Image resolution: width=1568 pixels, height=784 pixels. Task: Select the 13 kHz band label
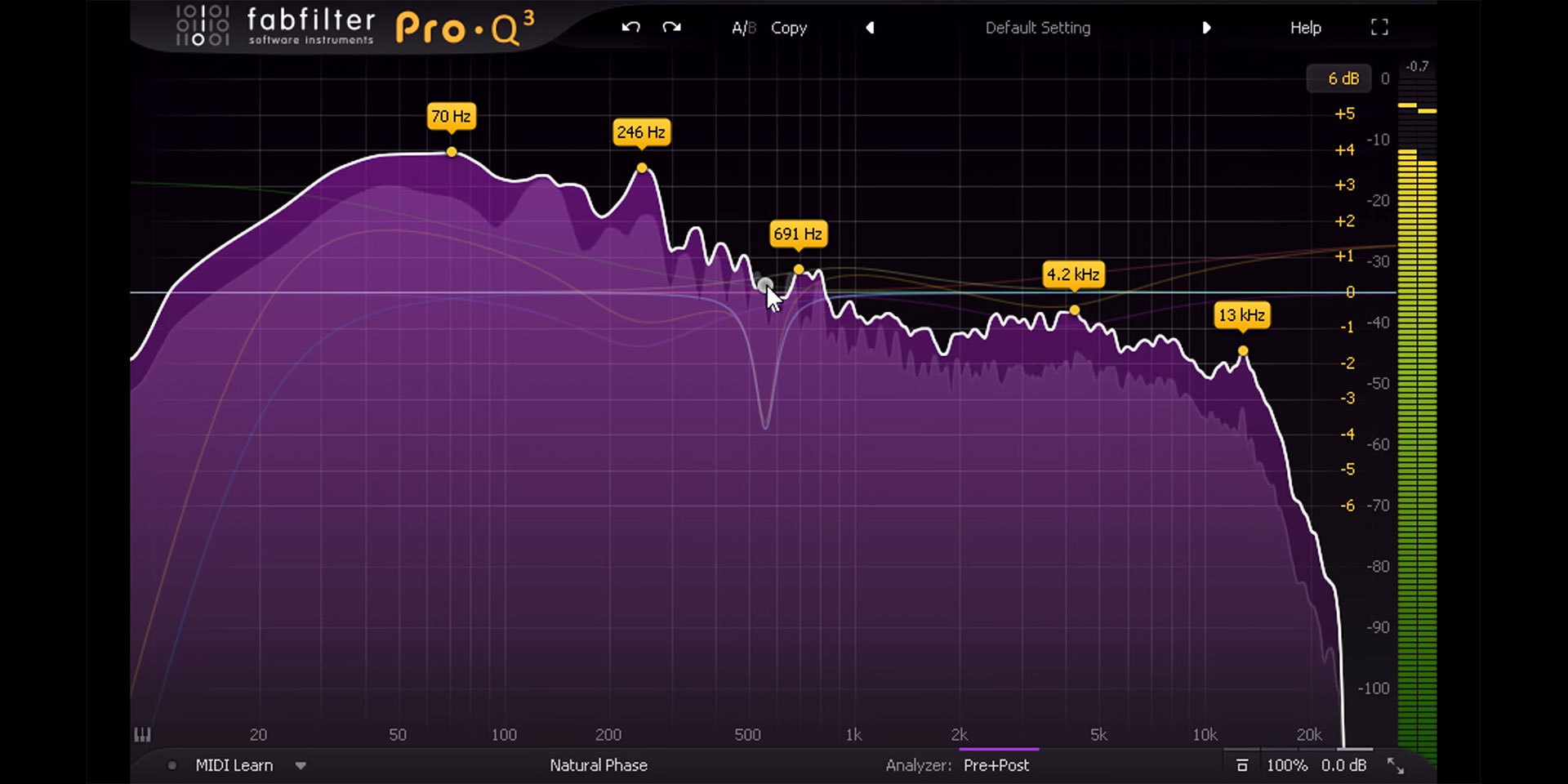1241,315
